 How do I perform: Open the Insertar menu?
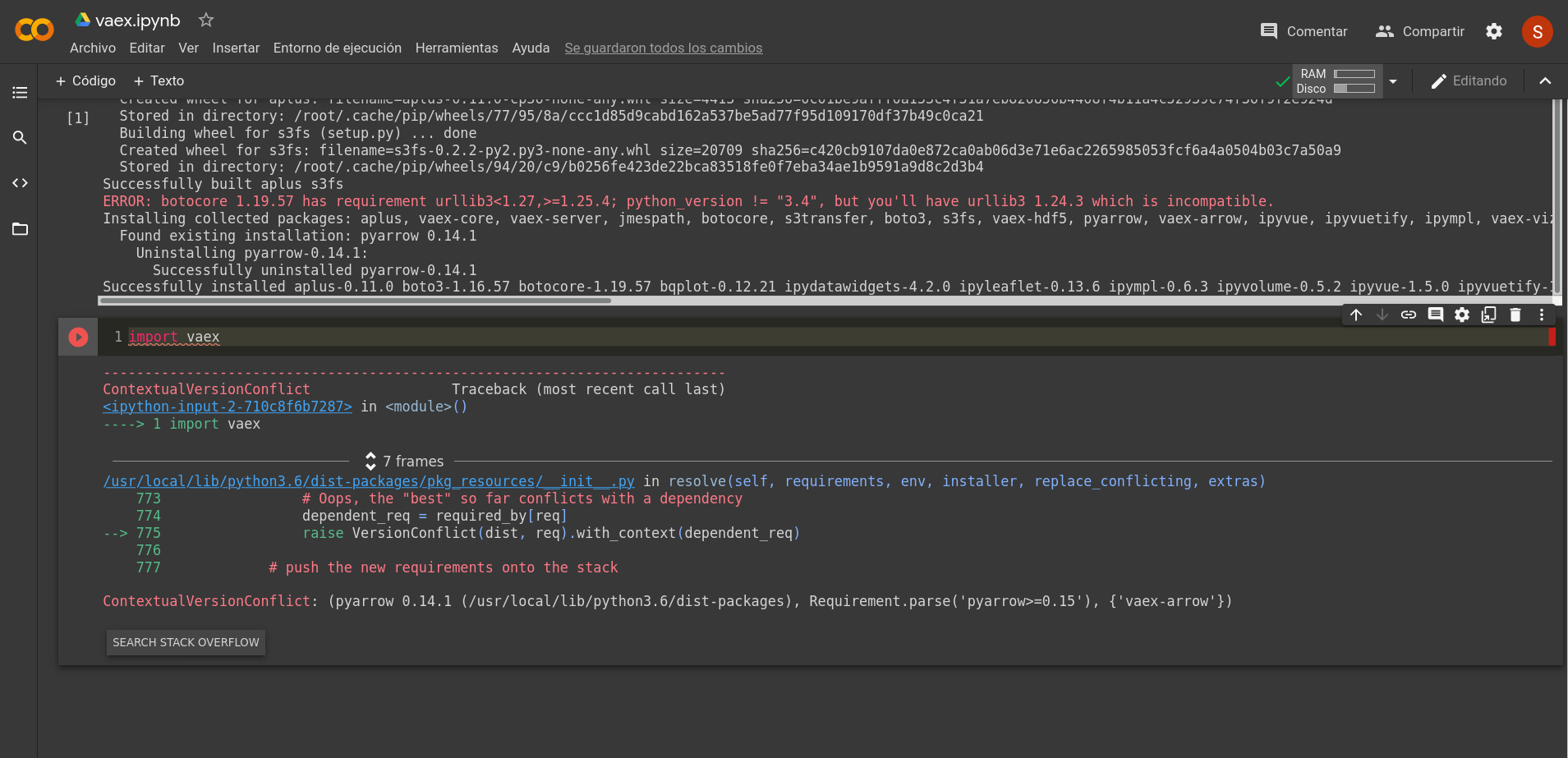236,48
